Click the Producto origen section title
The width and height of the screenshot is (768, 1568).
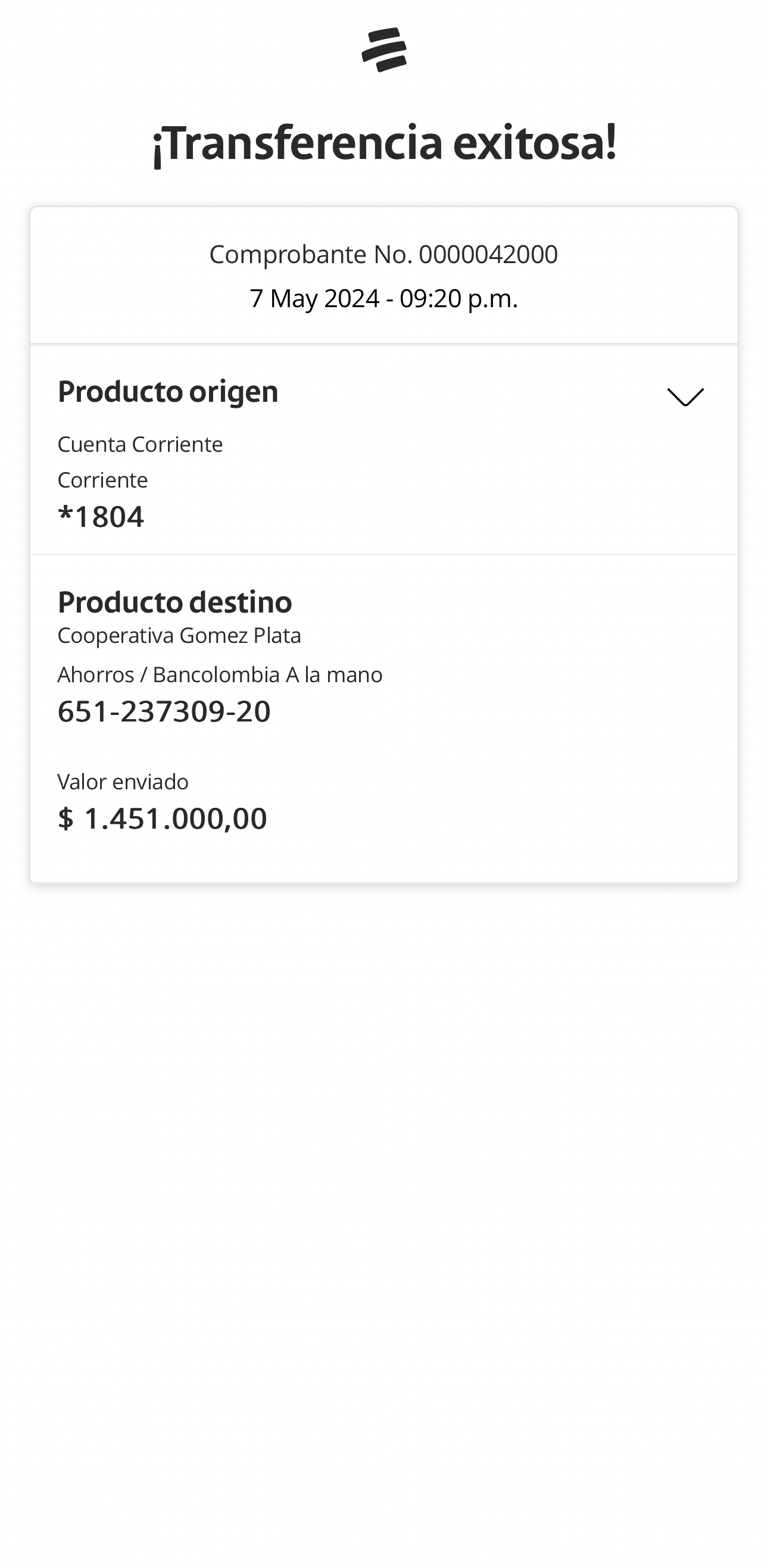coord(168,391)
